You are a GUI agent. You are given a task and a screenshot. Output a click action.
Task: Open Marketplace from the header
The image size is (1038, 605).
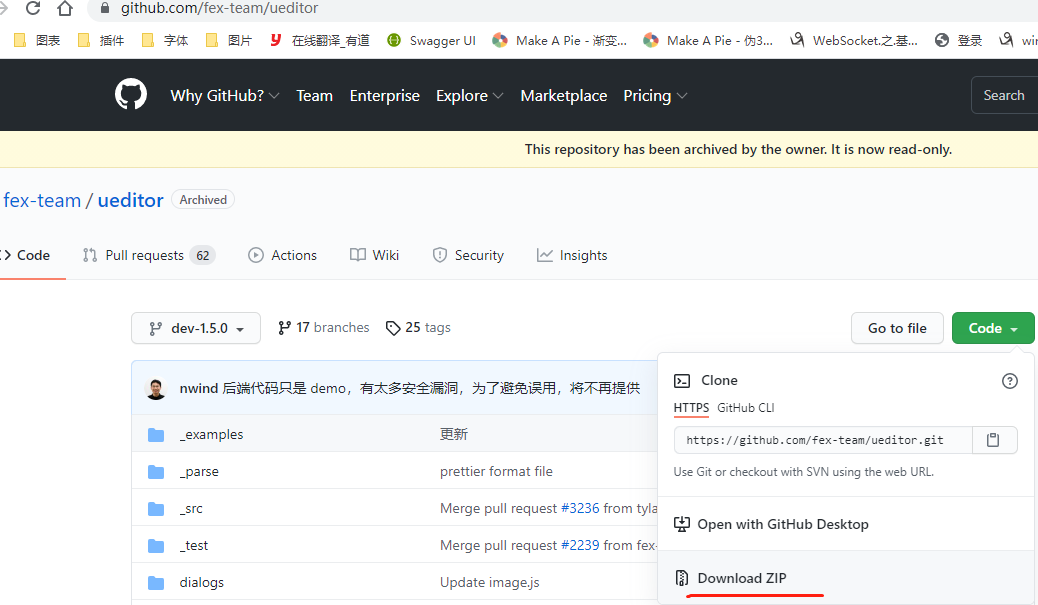point(564,96)
